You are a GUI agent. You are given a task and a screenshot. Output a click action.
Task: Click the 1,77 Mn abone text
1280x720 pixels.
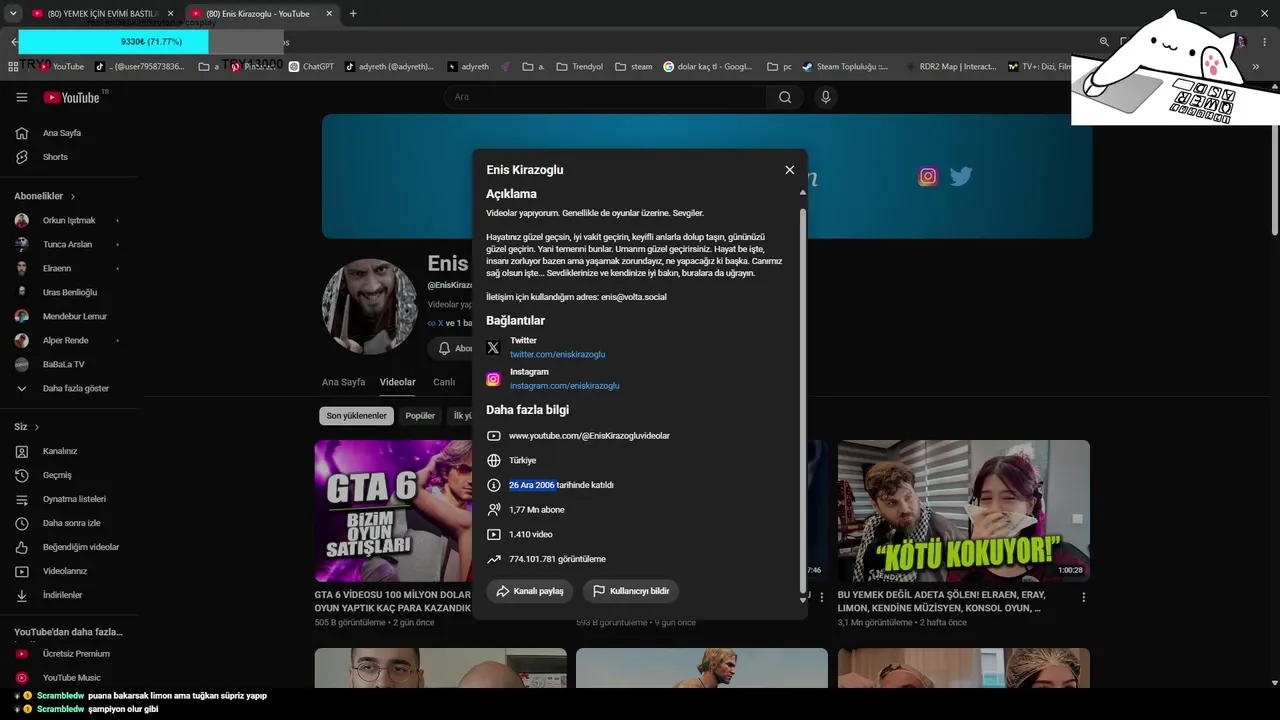point(537,510)
